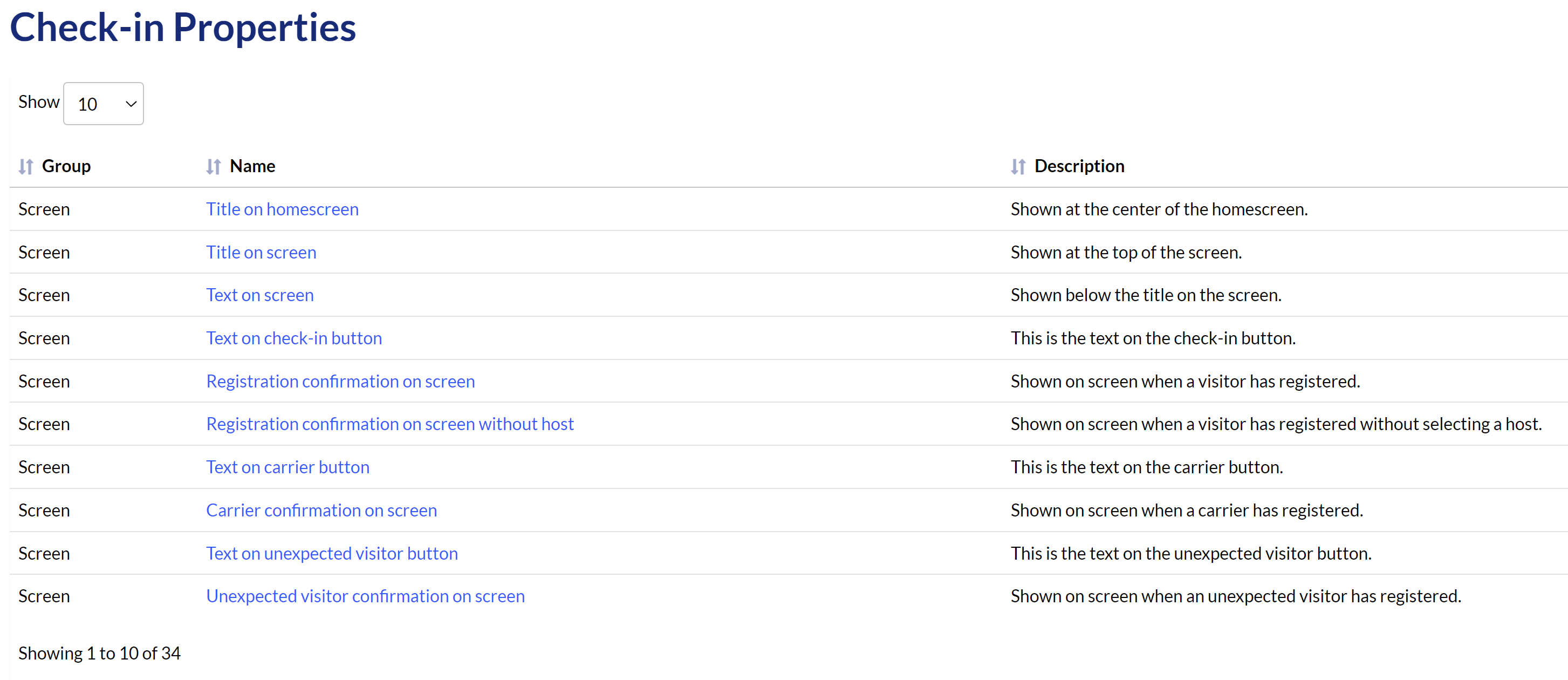The width and height of the screenshot is (1568, 680).
Task: Click the sort icon beside Description header
Action: pyautogui.click(x=1018, y=166)
